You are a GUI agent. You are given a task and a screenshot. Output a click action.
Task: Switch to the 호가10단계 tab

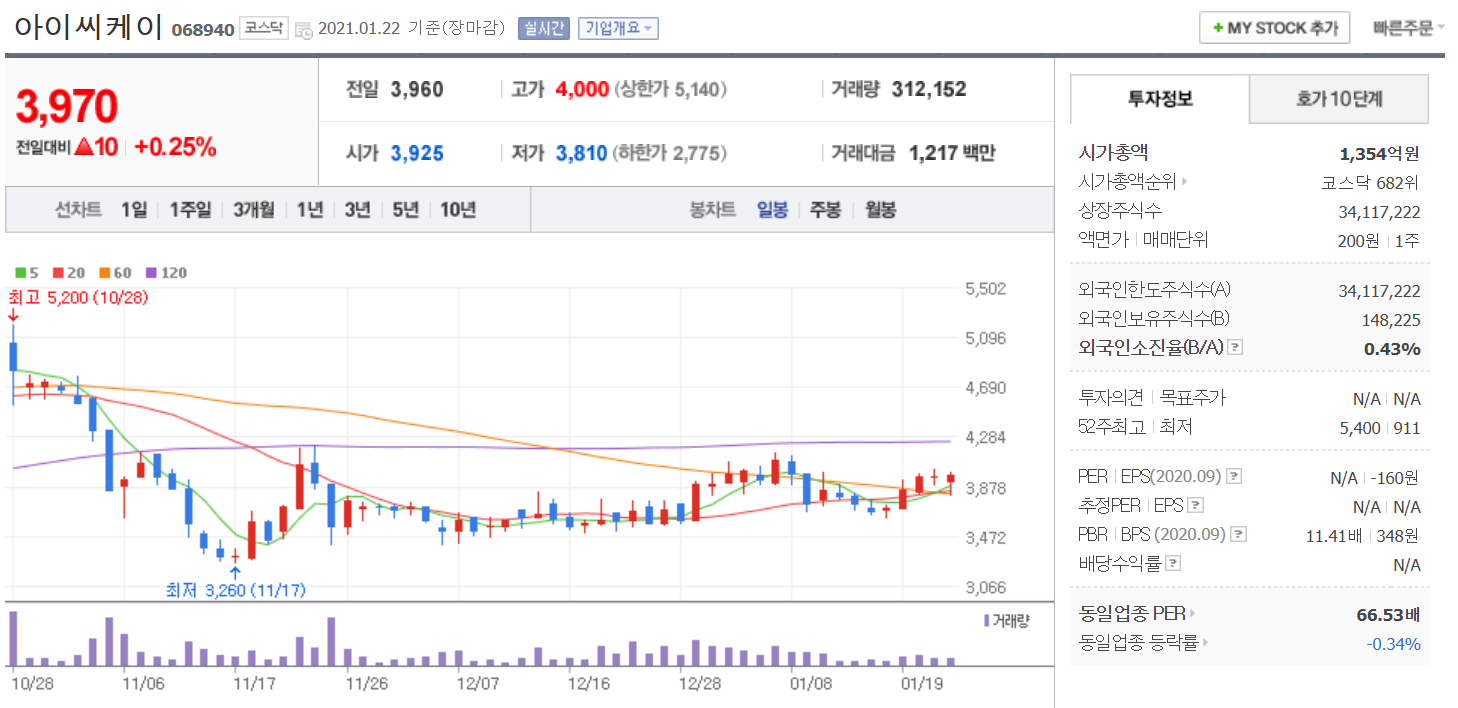(x=1338, y=99)
